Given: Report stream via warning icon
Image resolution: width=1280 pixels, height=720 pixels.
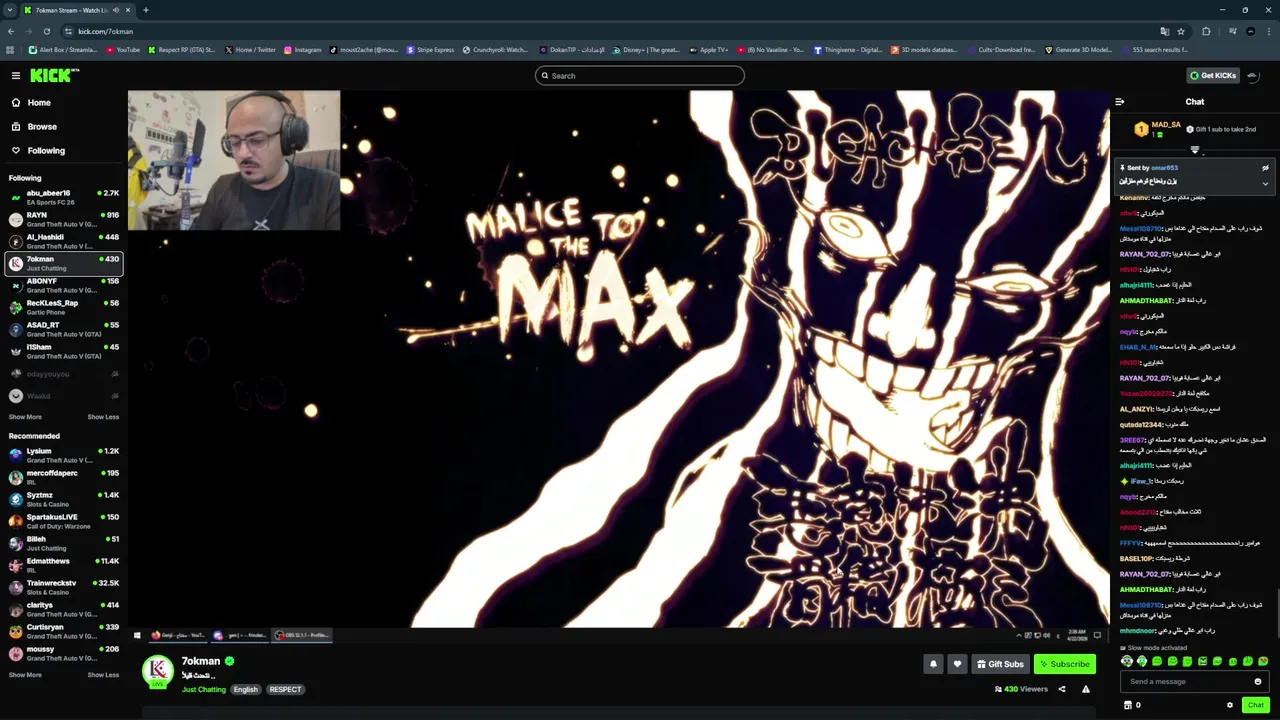Looking at the screenshot, I should [1085, 689].
